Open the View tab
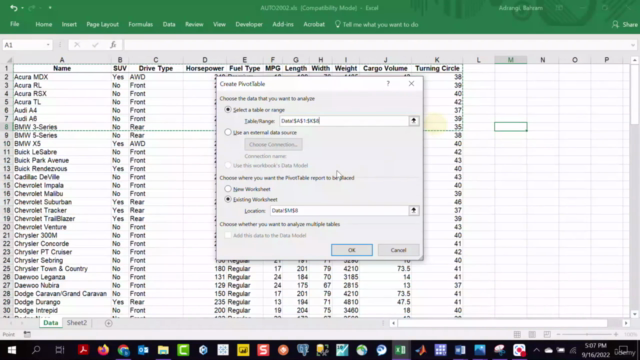 (x=219, y=24)
